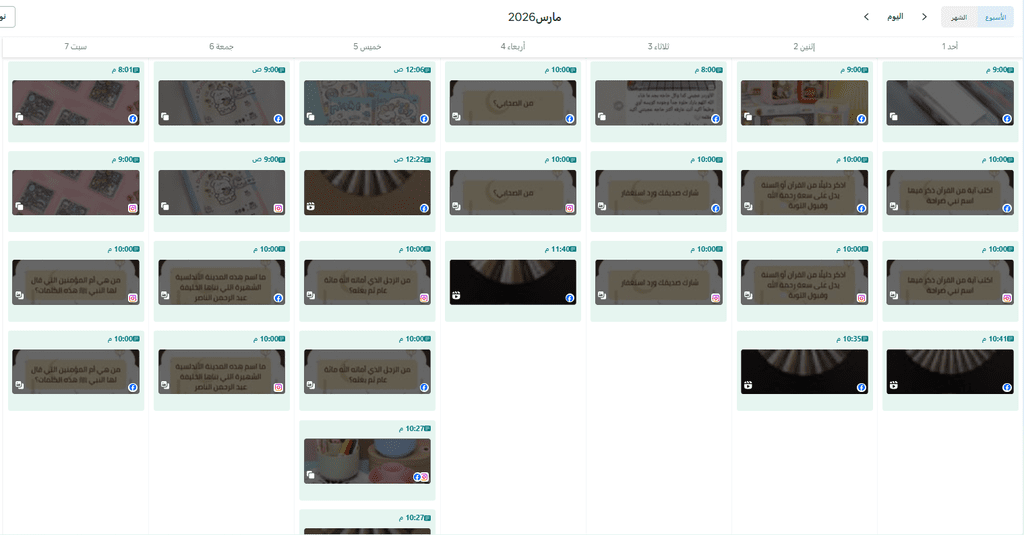Click the أربعاء 4 day header
This screenshot has height=535, width=1024.
[513, 46]
